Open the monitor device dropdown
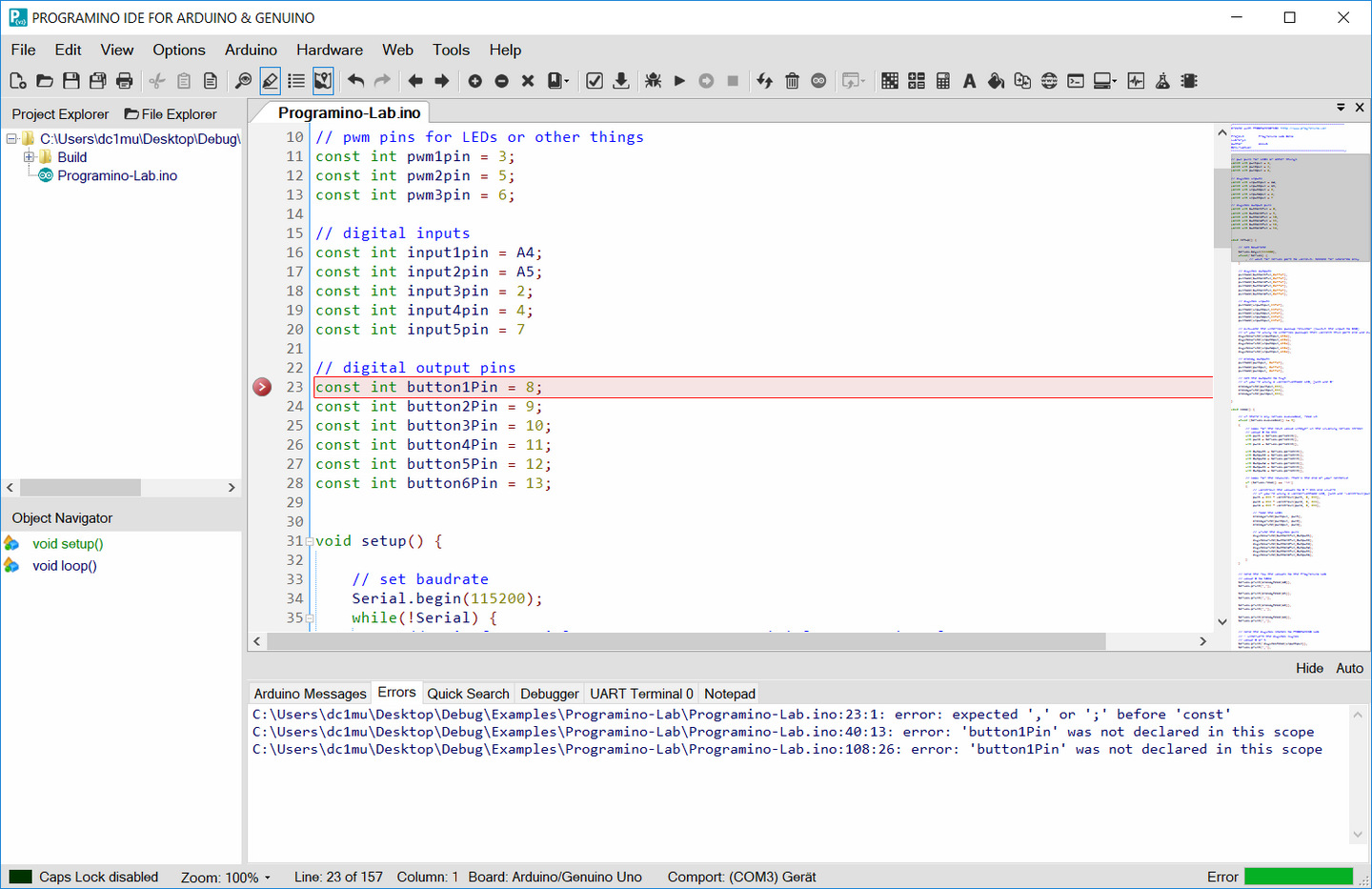Viewport: 1372px width, 889px height. point(1105,81)
